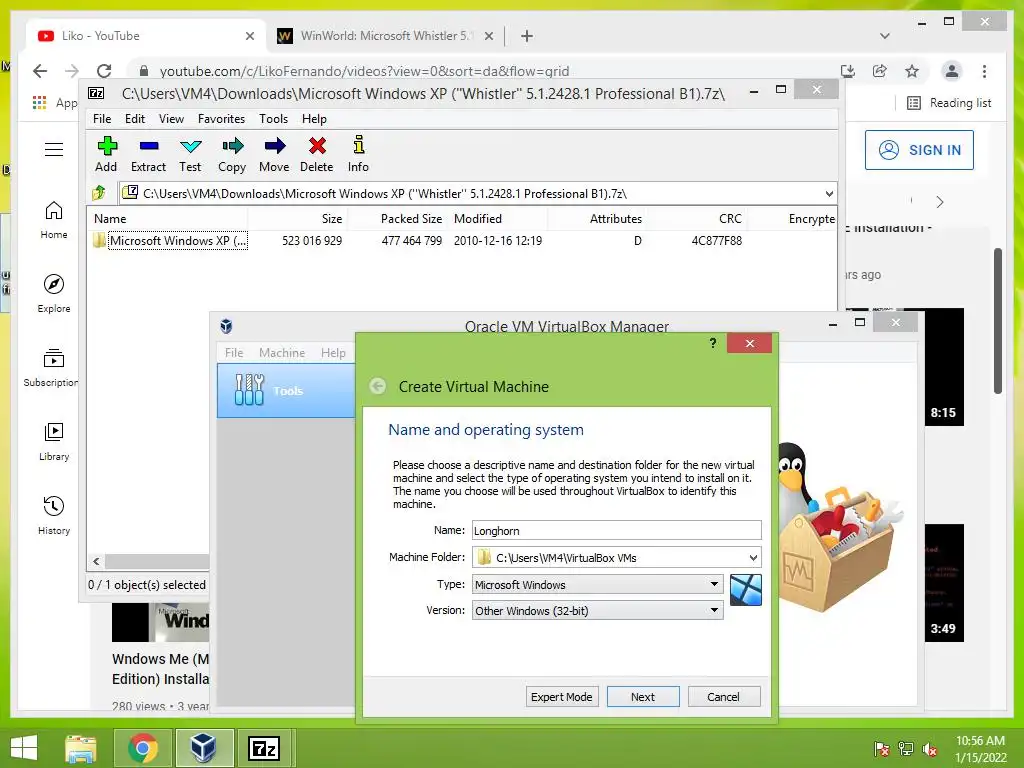Viewport: 1024px width, 768px height.
Task: Click the volume icon in system tray
Action: pyautogui.click(x=930, y=749)
